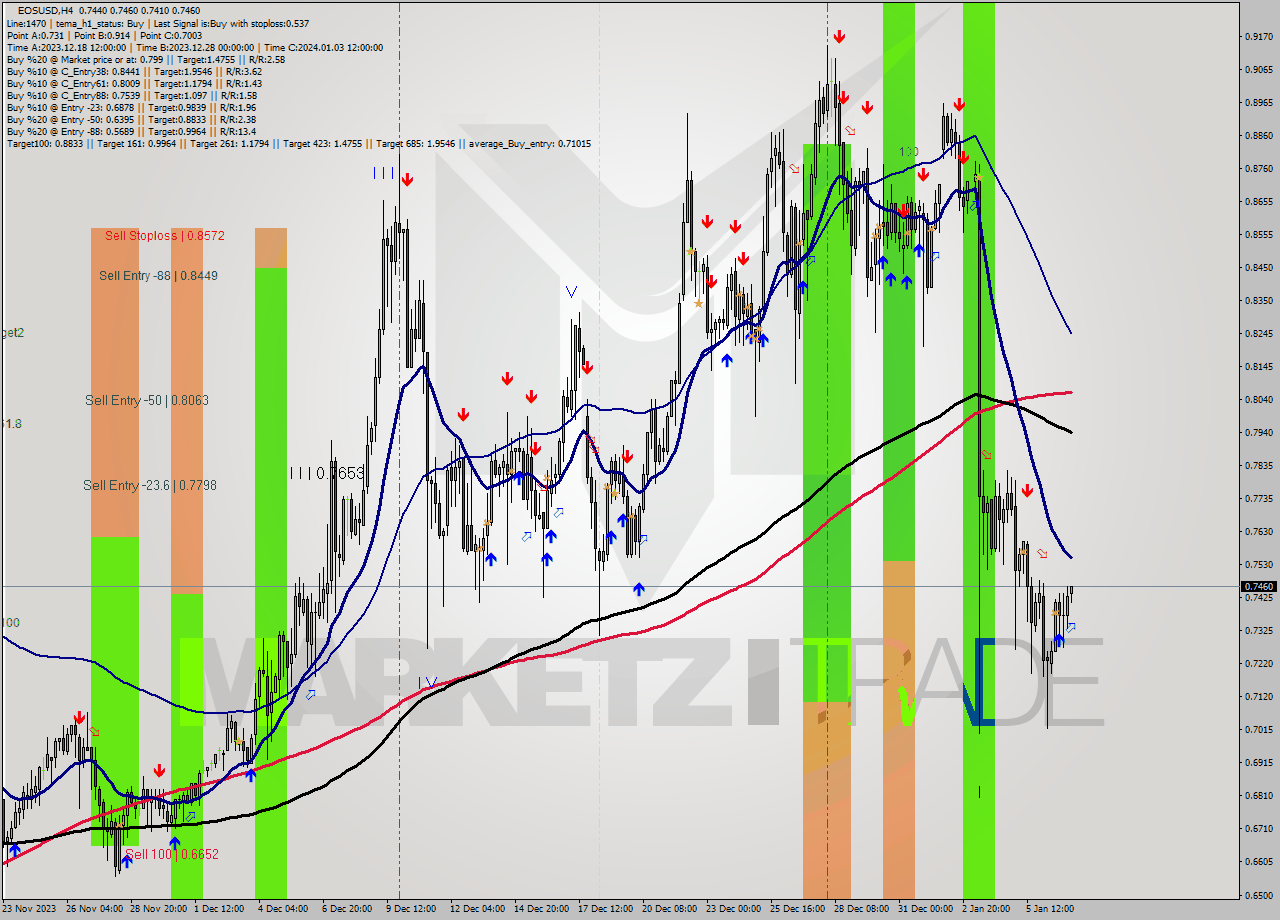Click the 0.9170 price axis value

[x=1258, y=37]
